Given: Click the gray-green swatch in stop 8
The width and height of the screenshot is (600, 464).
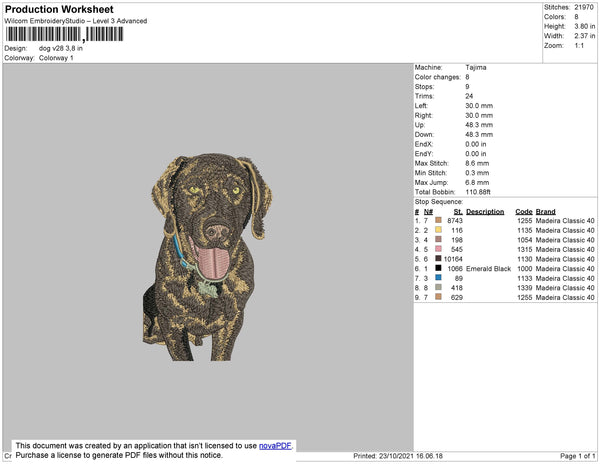Looking at the screenshot, I should tap(439, 287).
